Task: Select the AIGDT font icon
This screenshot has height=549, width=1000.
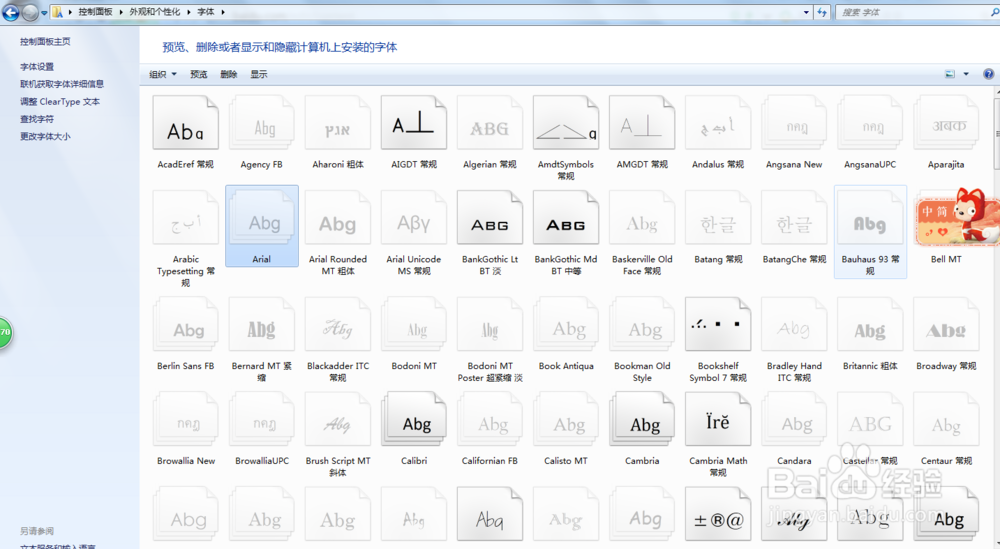Action: [413, 123]
